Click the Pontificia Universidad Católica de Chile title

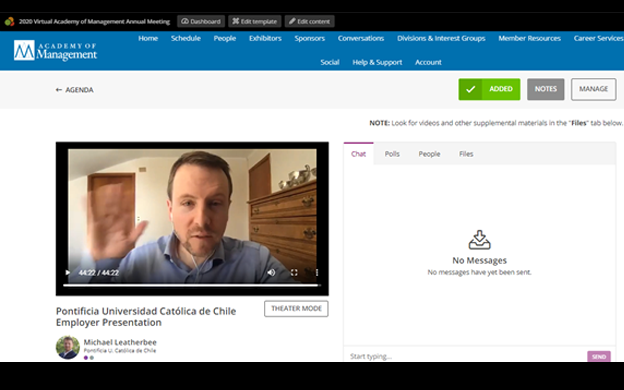point(146,316)
